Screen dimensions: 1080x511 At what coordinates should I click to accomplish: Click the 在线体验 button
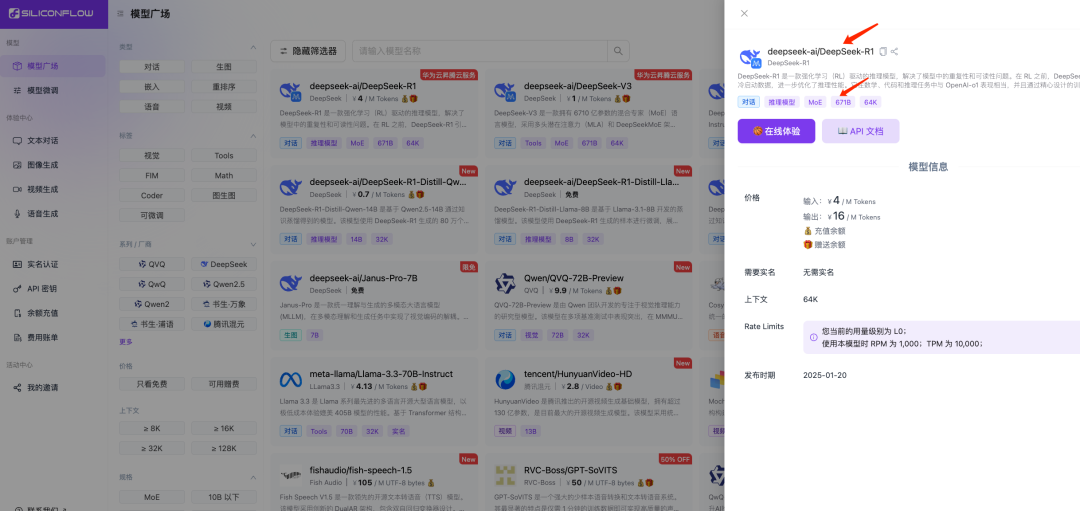pos(776,131)
